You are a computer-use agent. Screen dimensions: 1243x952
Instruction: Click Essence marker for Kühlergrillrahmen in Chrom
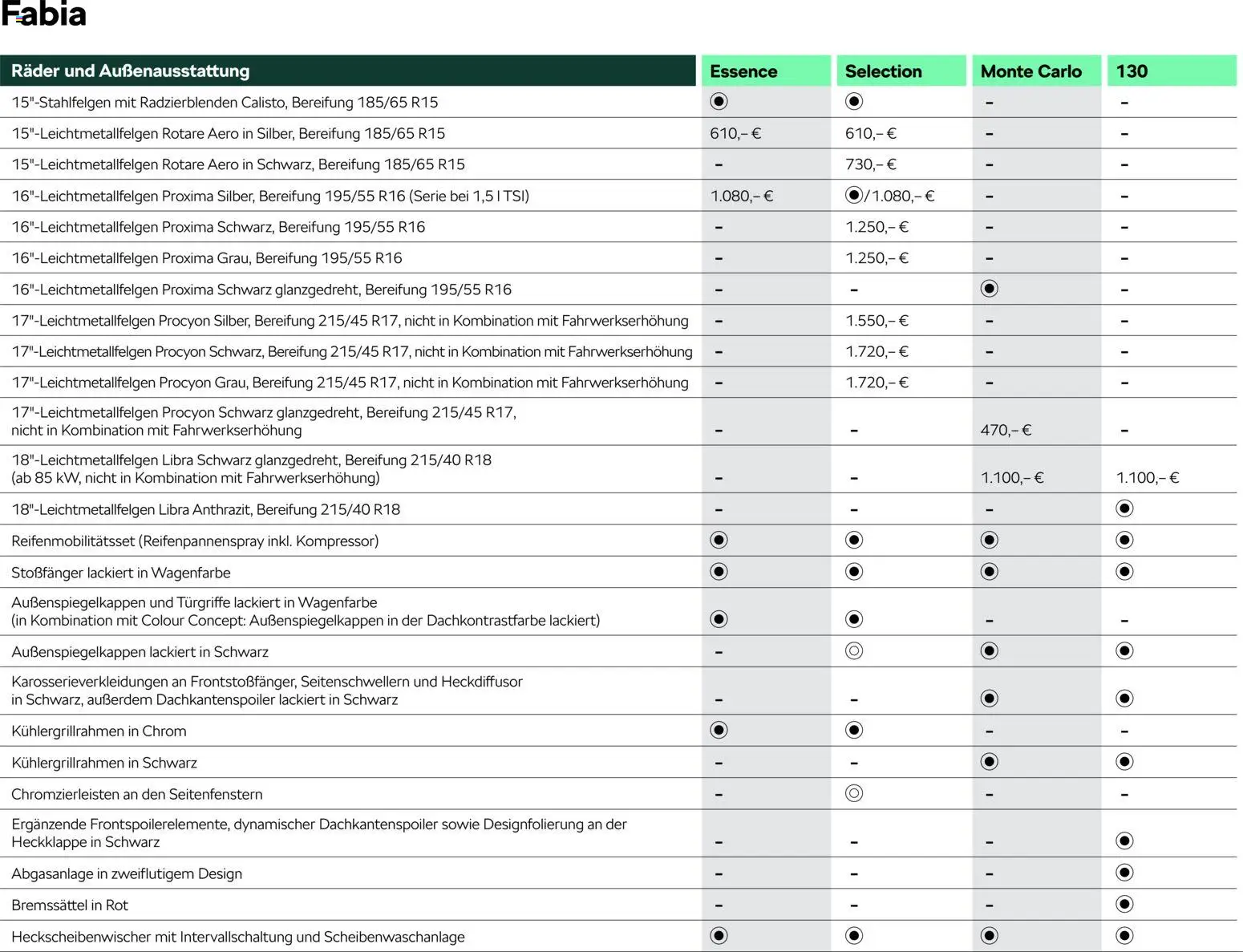pos(719,730)
